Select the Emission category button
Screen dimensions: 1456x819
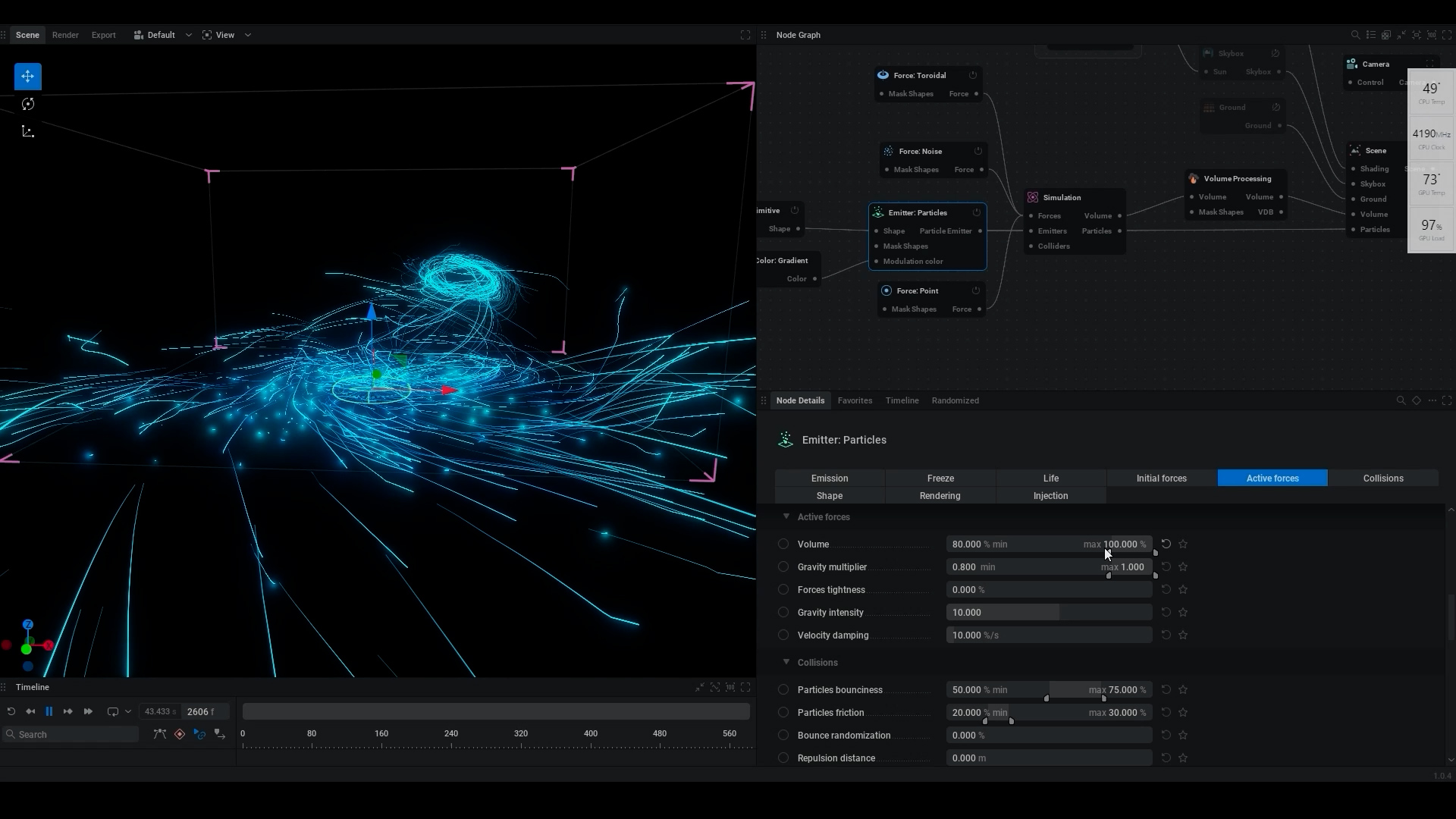(x=830, y=479)
